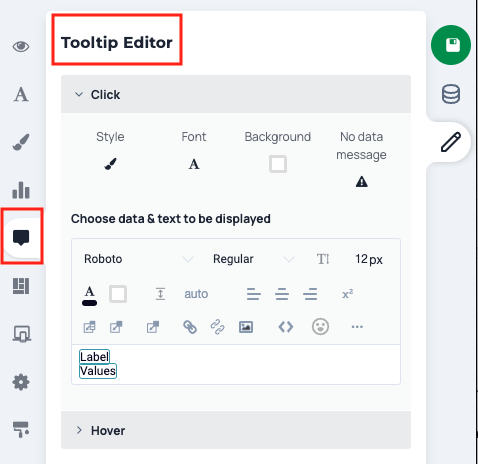Open the settings gear in sidebar
The image size is (478, 464).
coord(21,382)
